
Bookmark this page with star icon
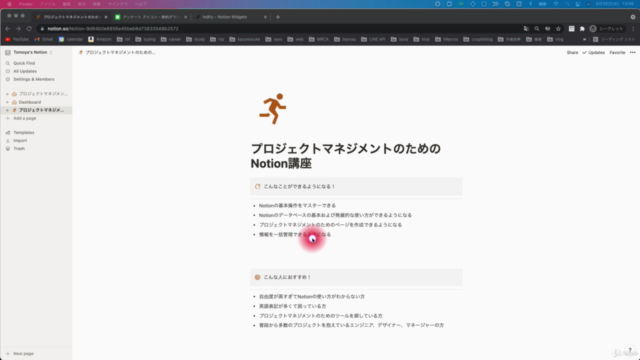(x=558, y=29)
